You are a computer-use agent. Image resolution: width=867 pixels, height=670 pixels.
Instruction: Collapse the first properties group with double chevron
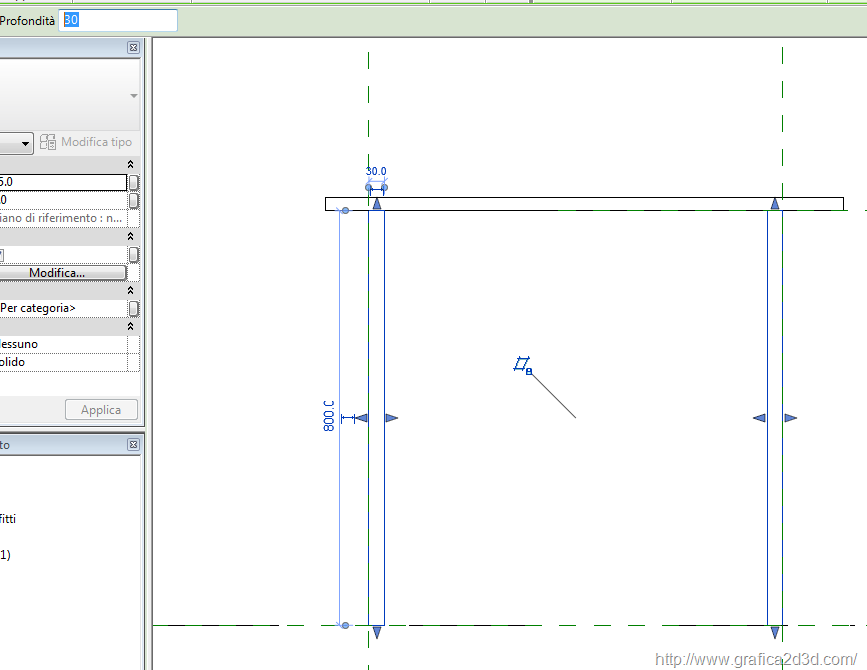tap(130, 164)
